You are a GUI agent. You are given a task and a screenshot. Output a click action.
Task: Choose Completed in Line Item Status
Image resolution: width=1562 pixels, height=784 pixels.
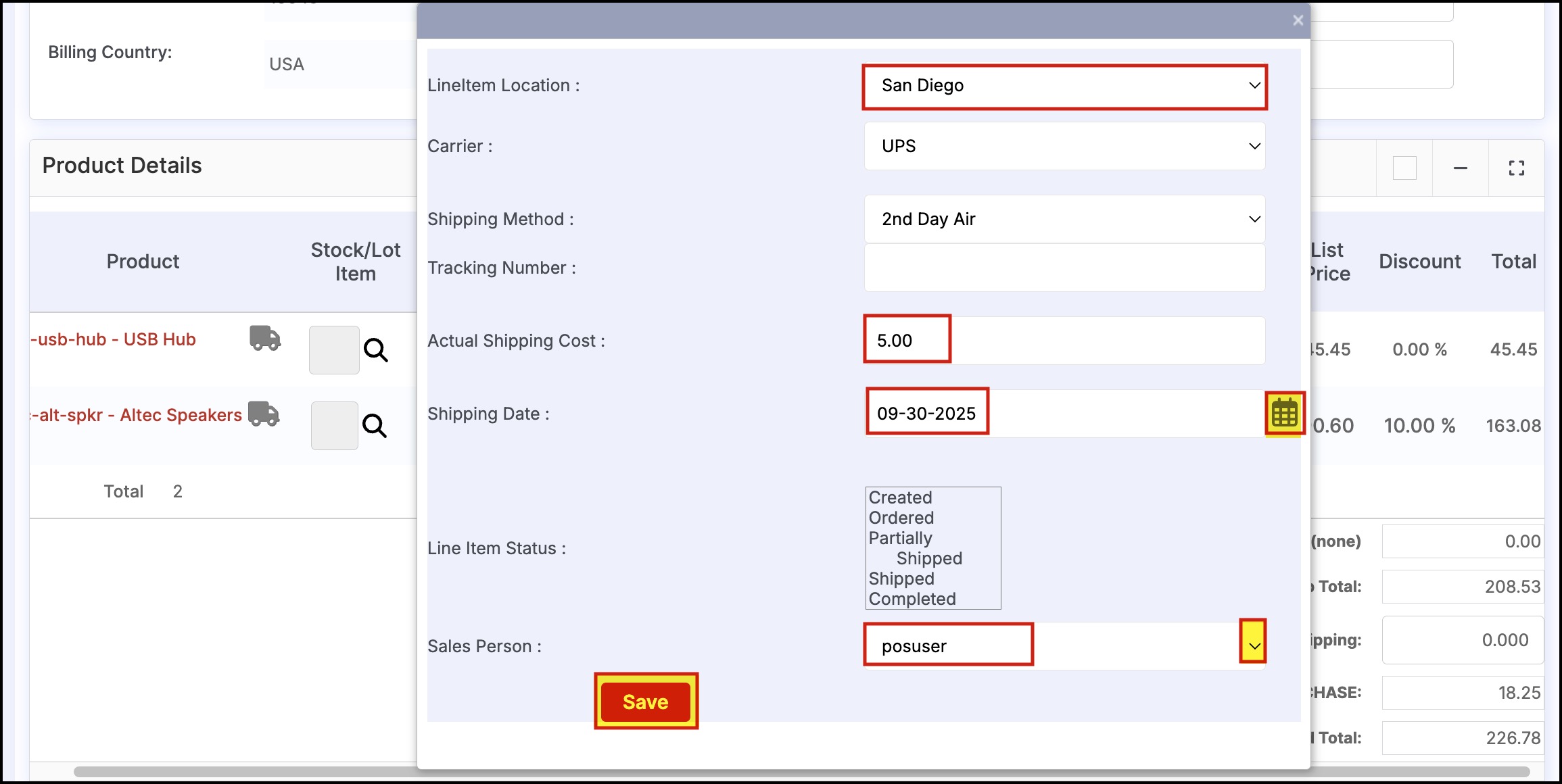[912, 599]
